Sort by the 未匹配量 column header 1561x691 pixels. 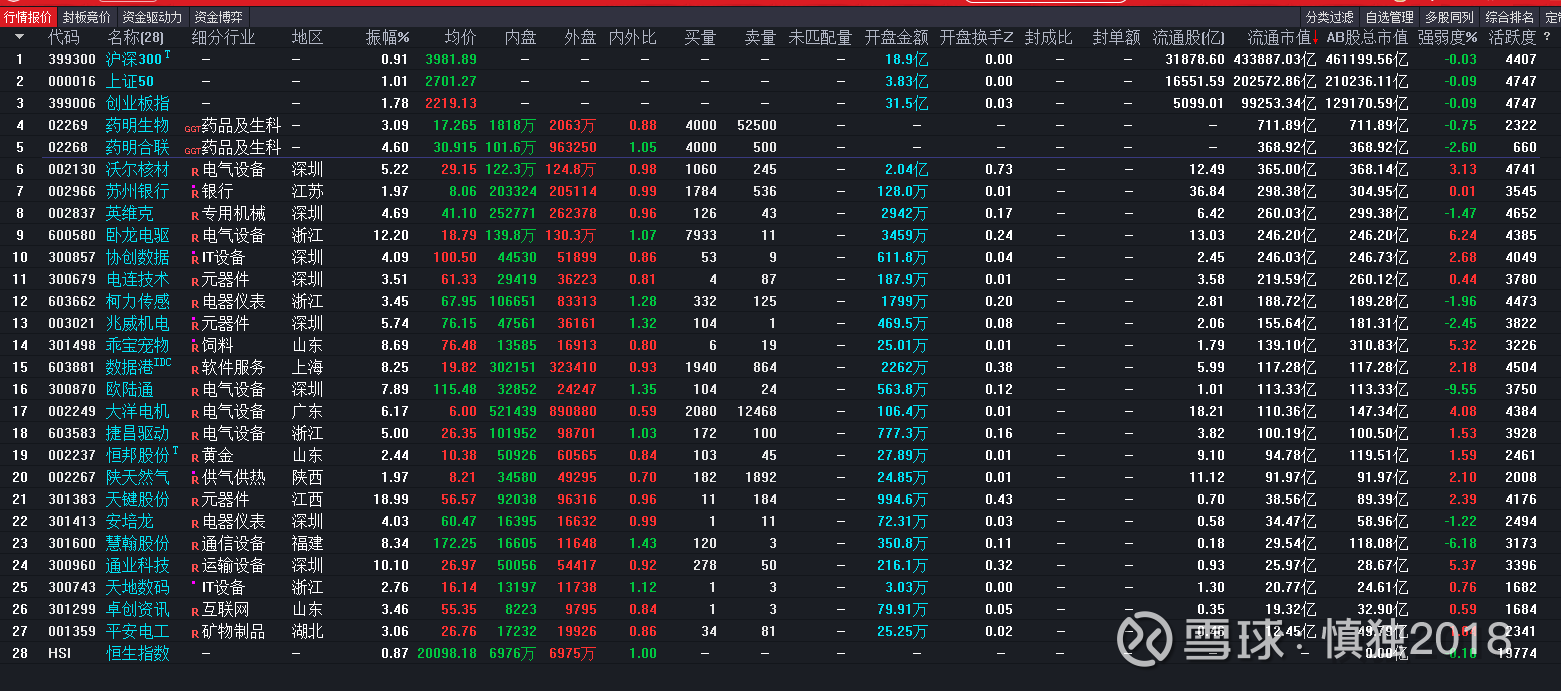820,37
